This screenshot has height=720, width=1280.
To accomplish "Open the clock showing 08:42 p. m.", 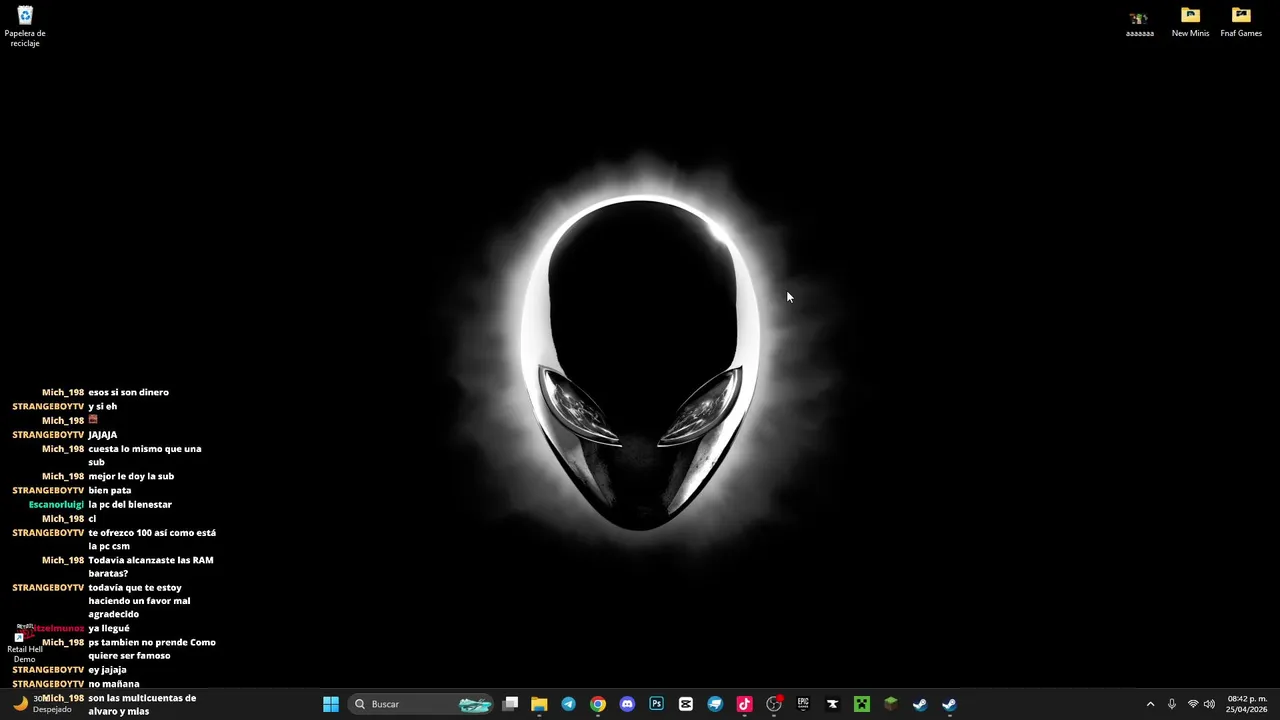I will click(1247, 704).
